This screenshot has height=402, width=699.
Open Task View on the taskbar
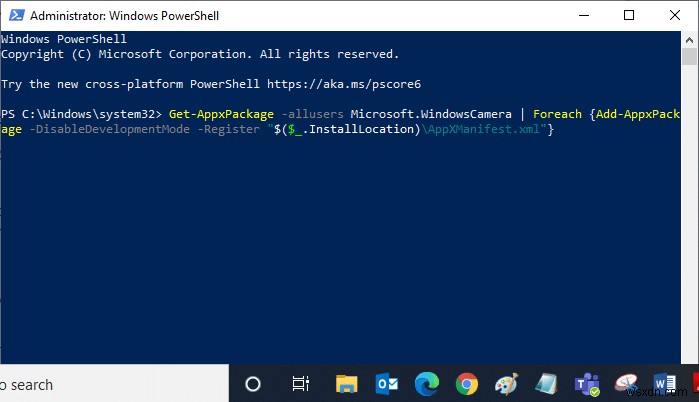pyautogui.click(x=300, y=384)
